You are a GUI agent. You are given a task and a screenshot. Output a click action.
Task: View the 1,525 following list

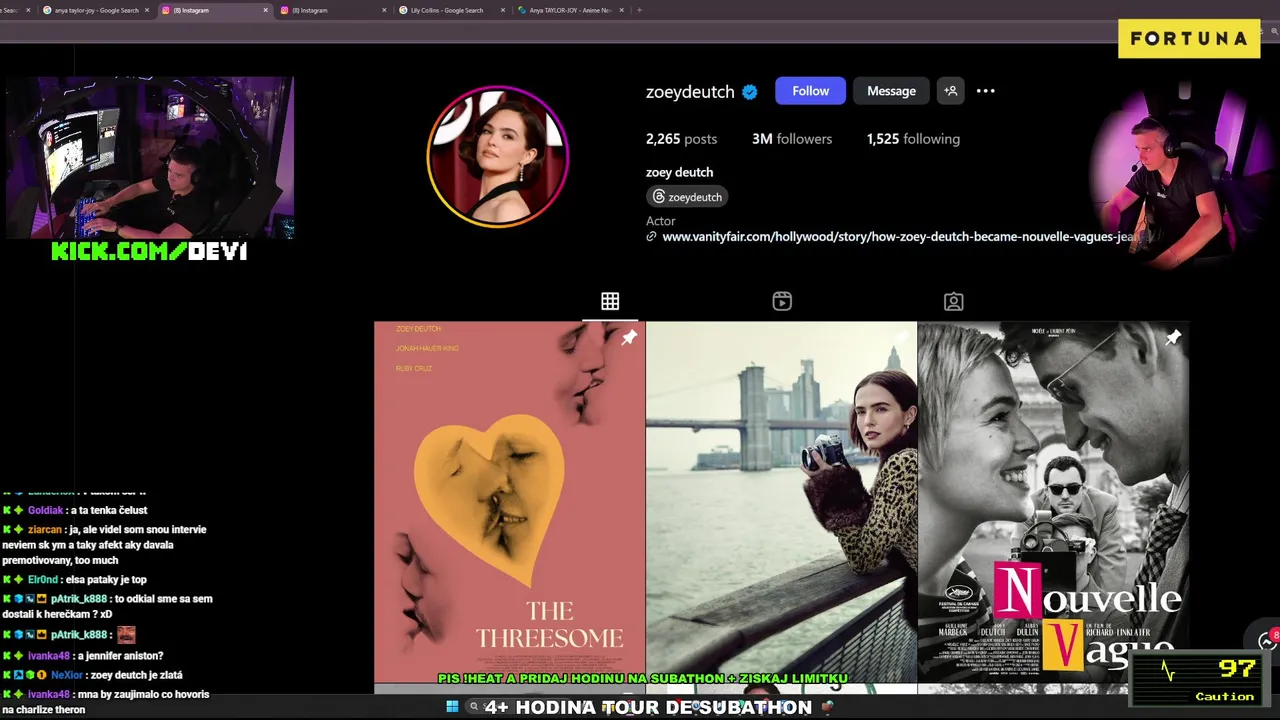[x=913, y=139]
